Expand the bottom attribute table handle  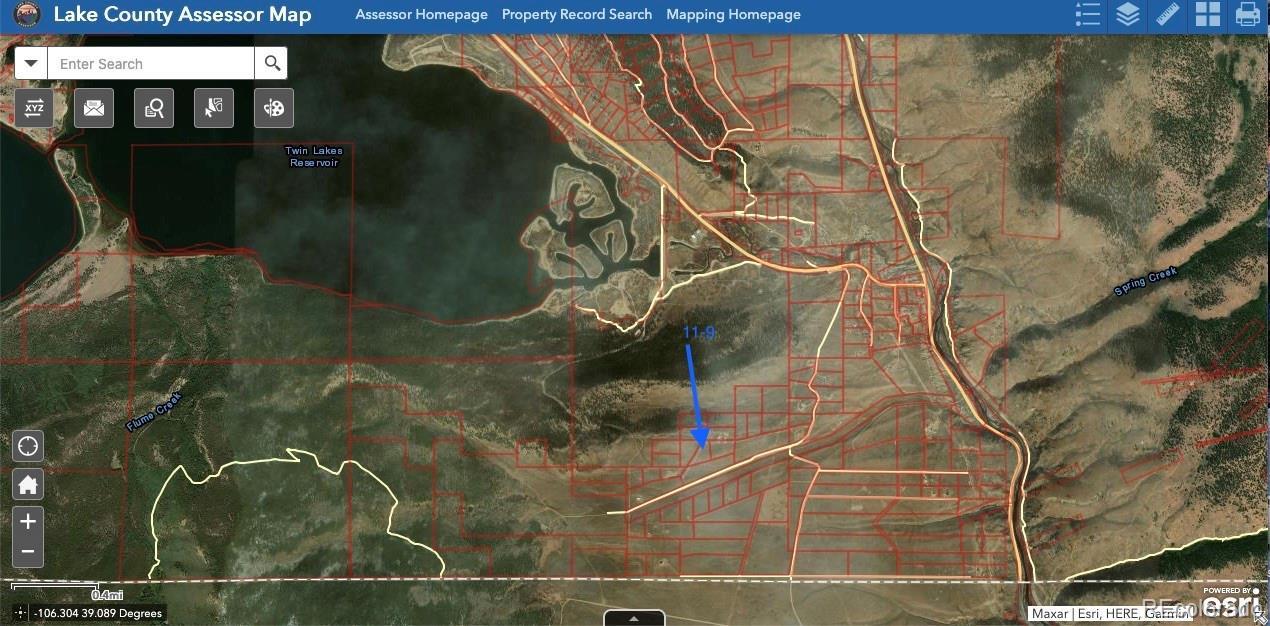click(634, 618)
